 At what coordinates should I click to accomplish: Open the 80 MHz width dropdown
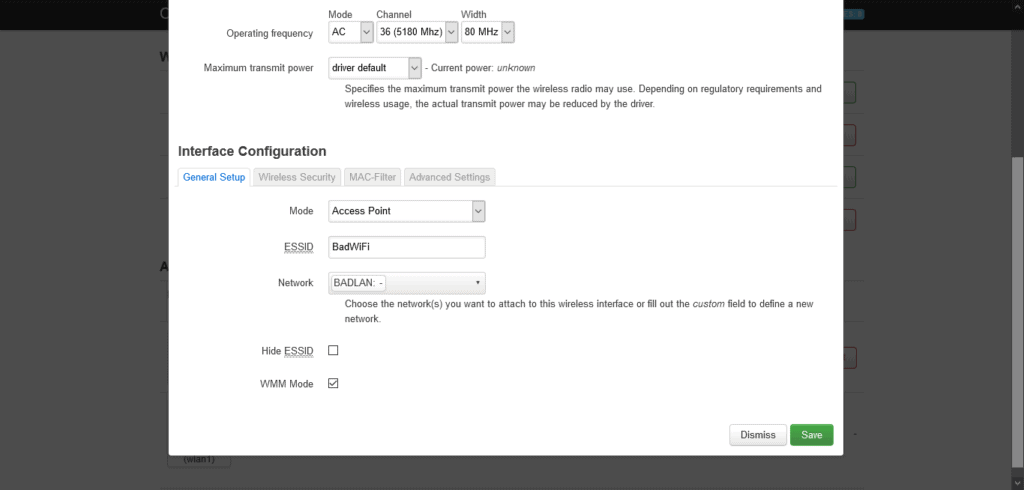487,32
